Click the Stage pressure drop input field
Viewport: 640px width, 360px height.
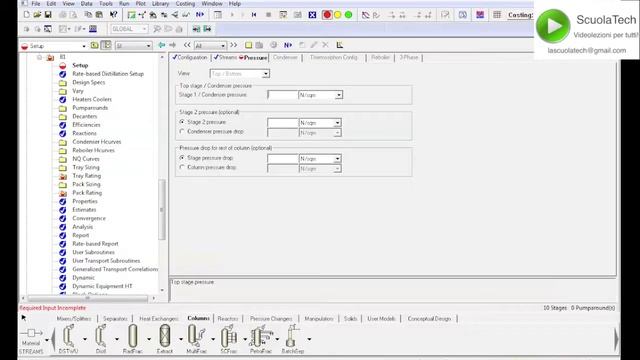(x=282, y=159)
